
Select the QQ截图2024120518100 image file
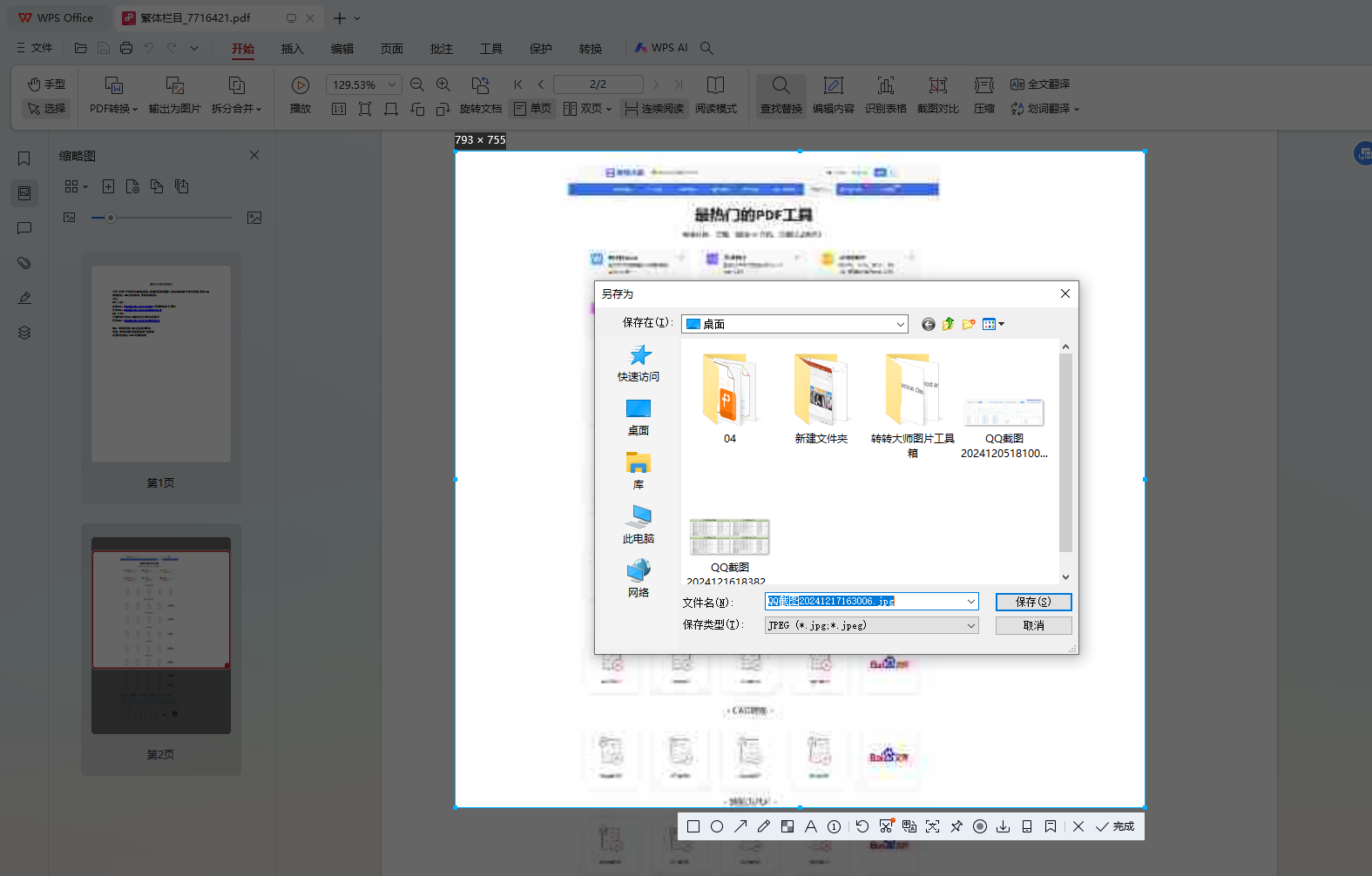click(x=1004, y=427)
